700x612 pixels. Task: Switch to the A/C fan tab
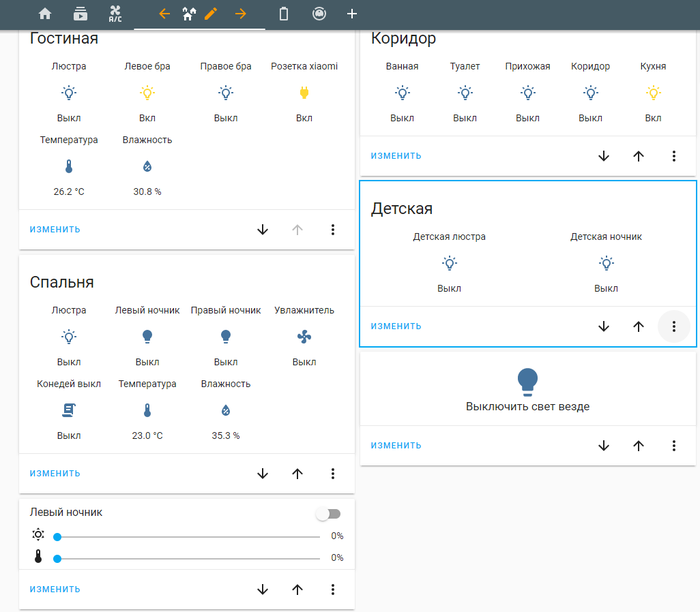click(x=115, y=14)
